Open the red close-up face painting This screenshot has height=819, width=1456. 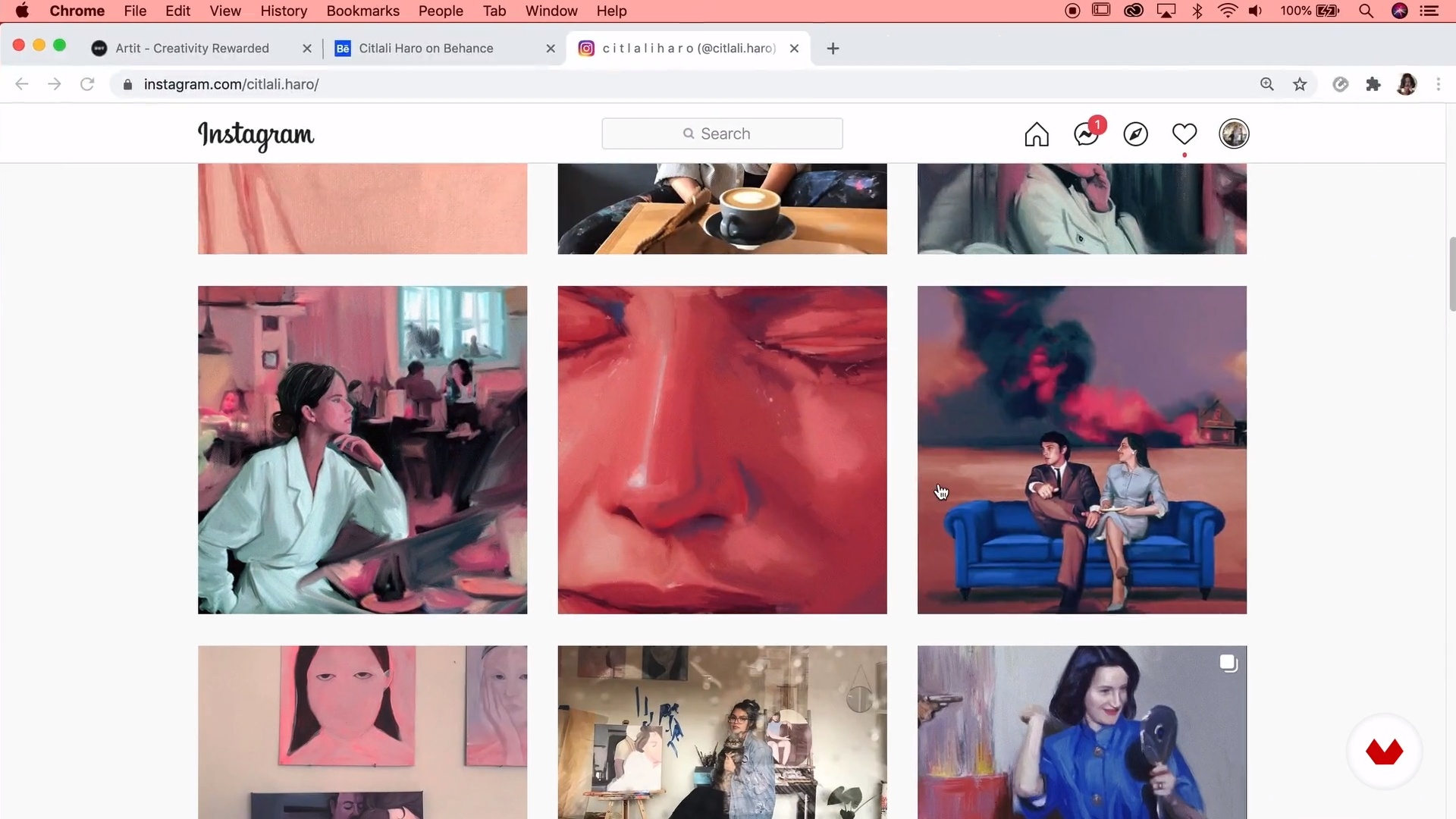722,450
